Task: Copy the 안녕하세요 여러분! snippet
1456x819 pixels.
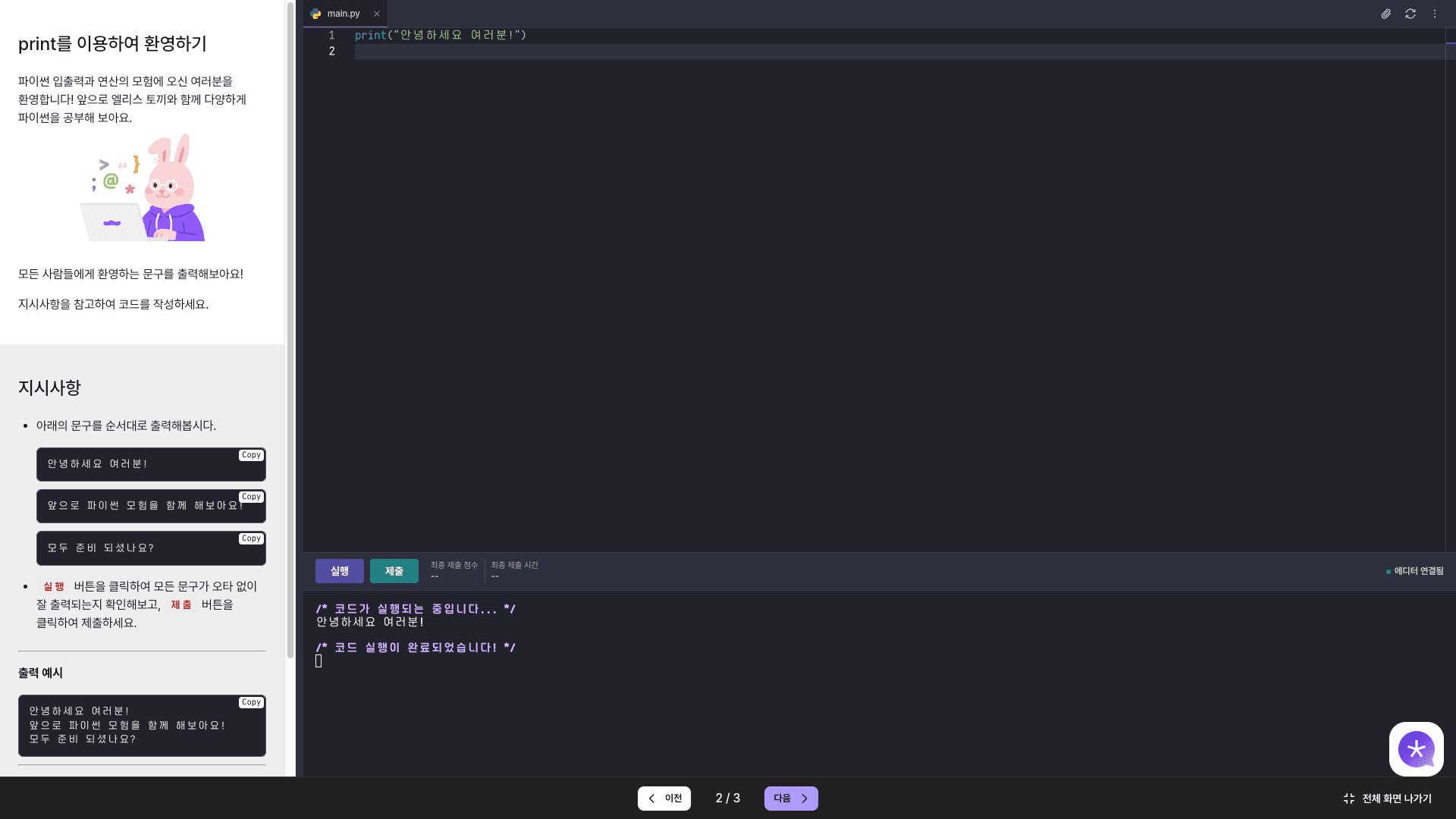Action: (x=251, y=455)
